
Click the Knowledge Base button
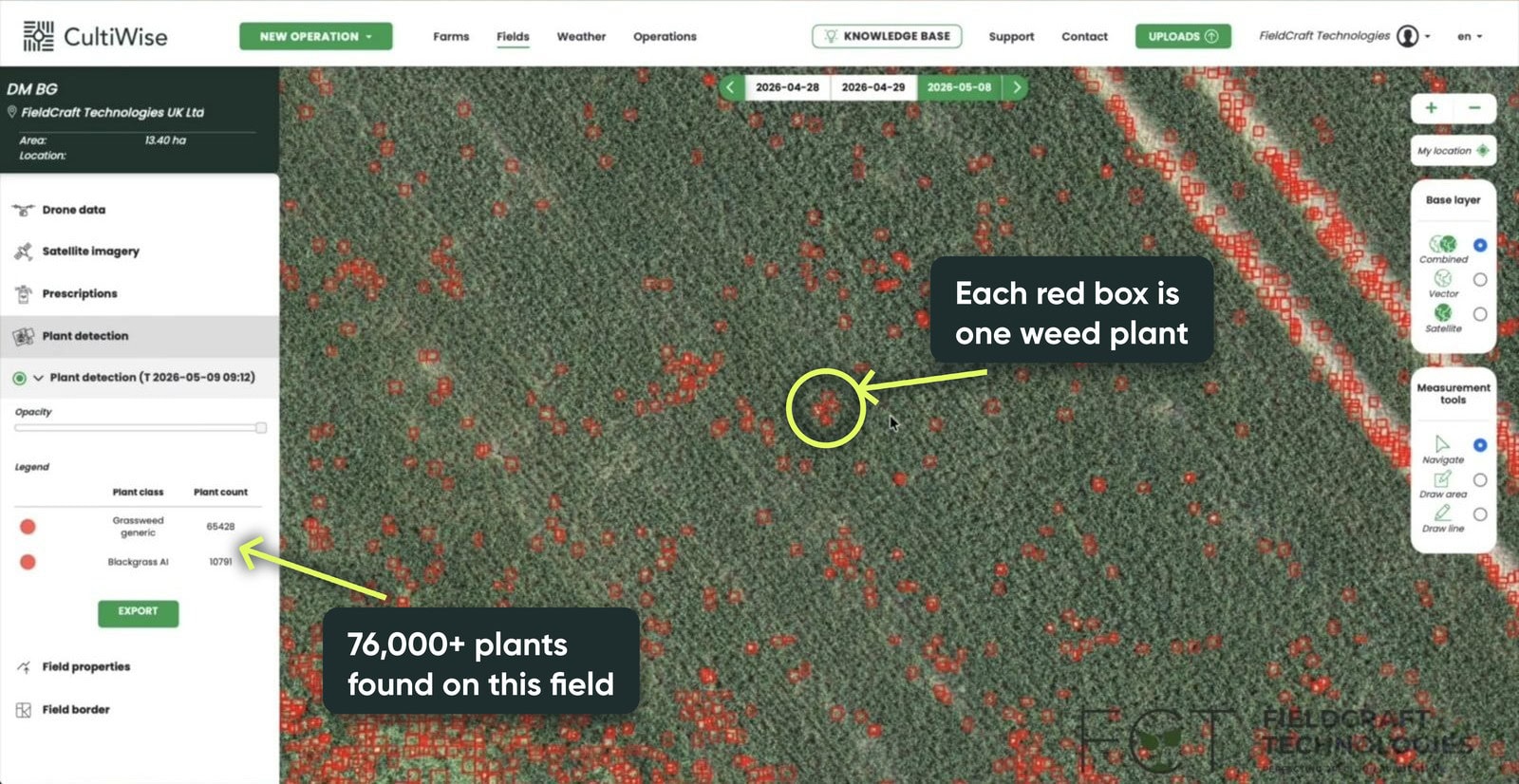point(887,36)
